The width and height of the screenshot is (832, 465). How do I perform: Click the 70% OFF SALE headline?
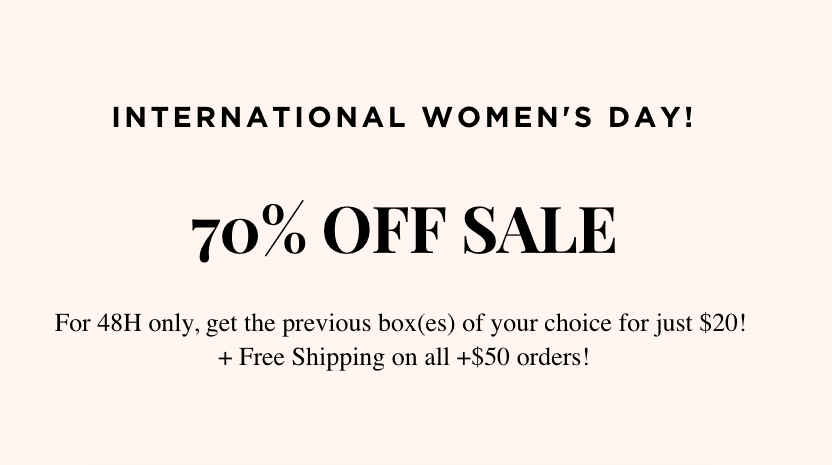tap(403, 232)
